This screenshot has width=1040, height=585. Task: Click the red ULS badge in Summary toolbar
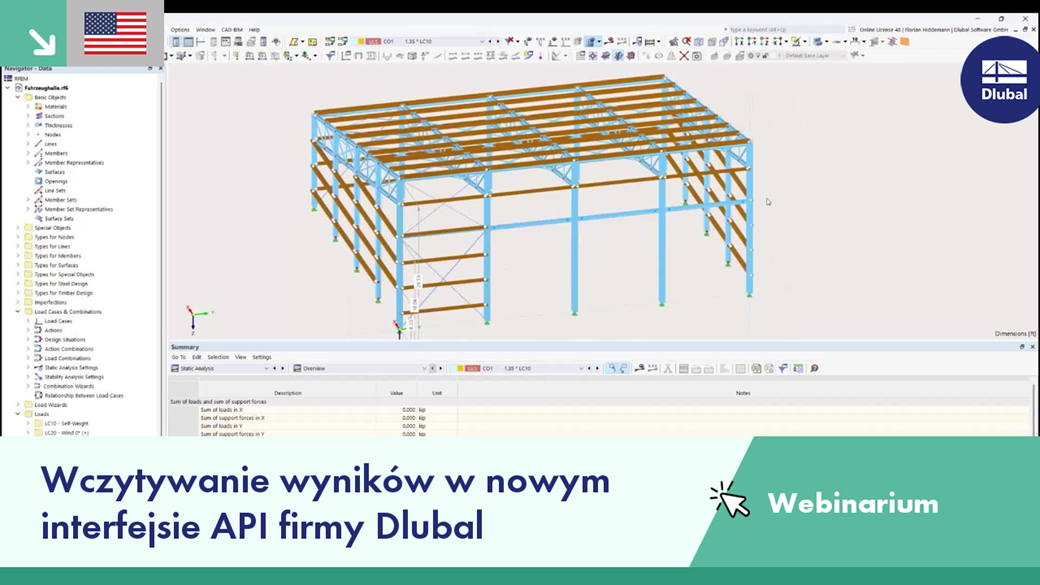tap(472, 368)
